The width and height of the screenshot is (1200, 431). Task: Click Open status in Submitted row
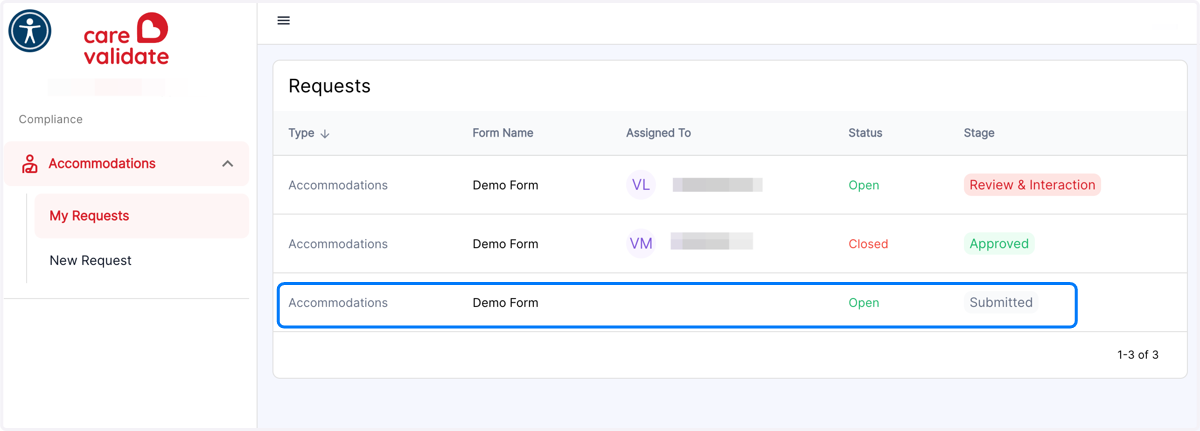coord(864,303)
